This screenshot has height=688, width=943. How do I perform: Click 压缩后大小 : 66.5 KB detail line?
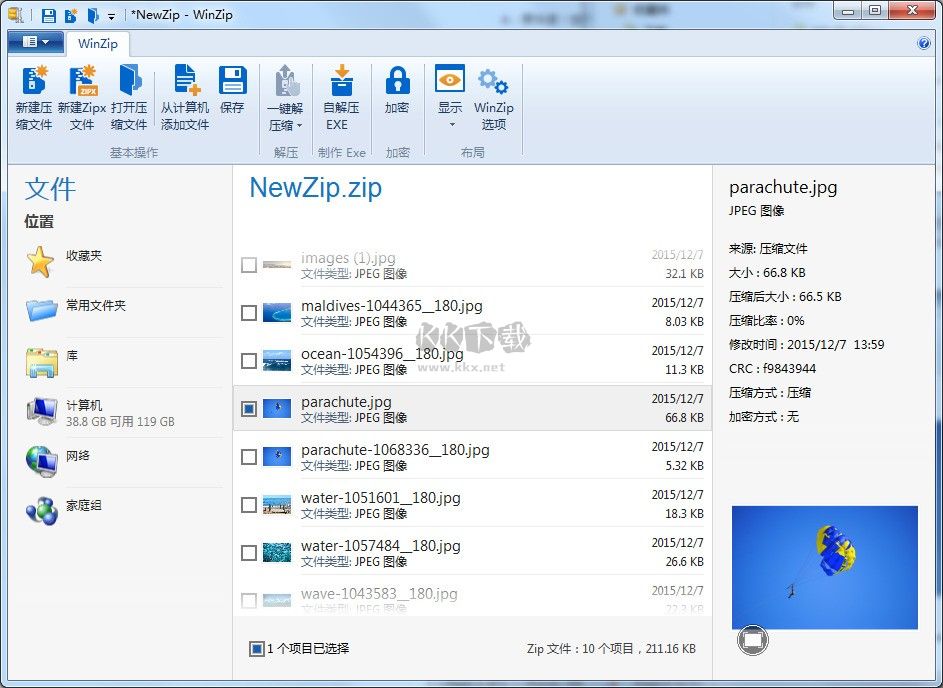(785, 296)
